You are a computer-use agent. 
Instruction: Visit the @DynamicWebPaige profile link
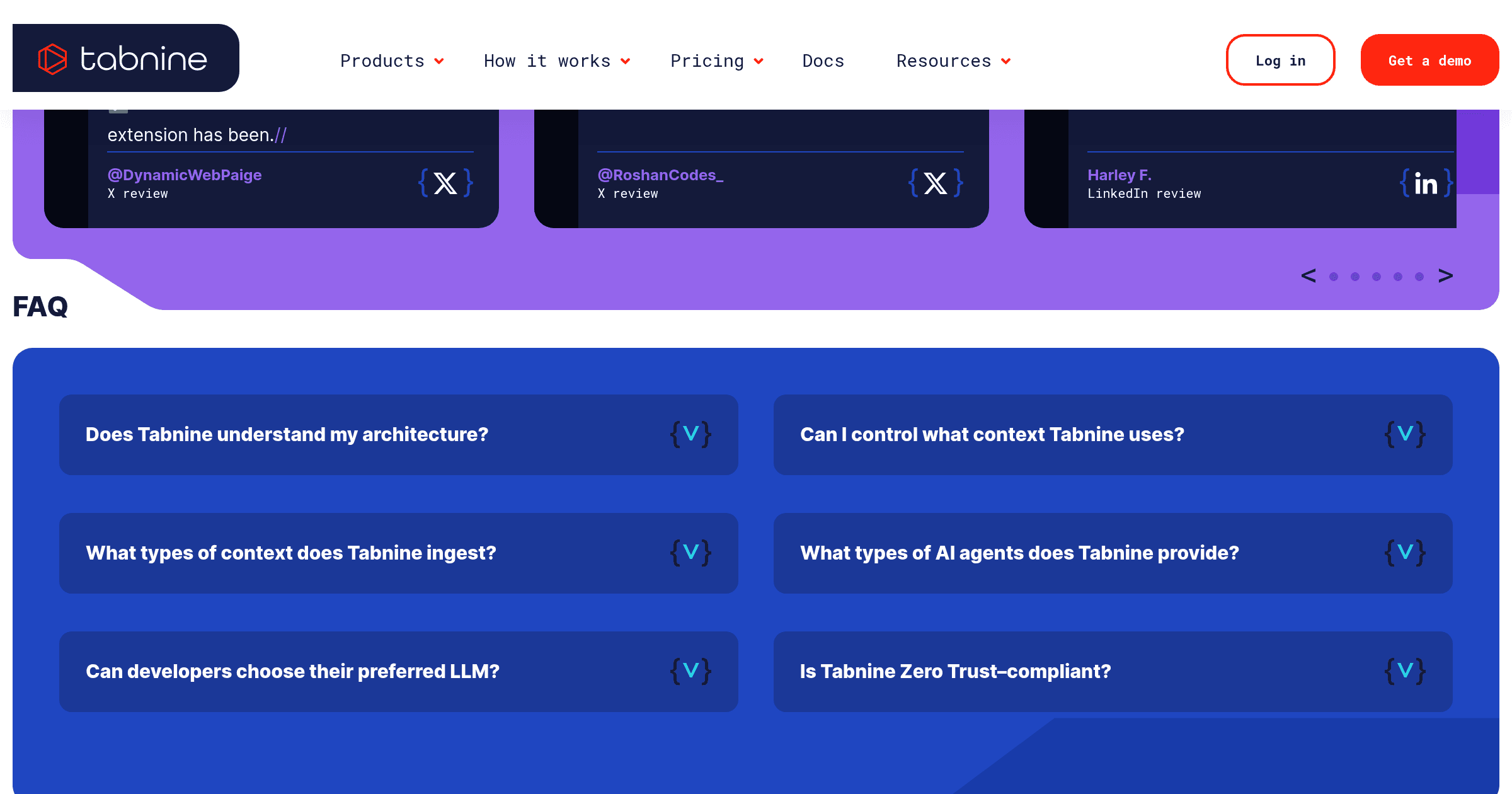[185, 175]
